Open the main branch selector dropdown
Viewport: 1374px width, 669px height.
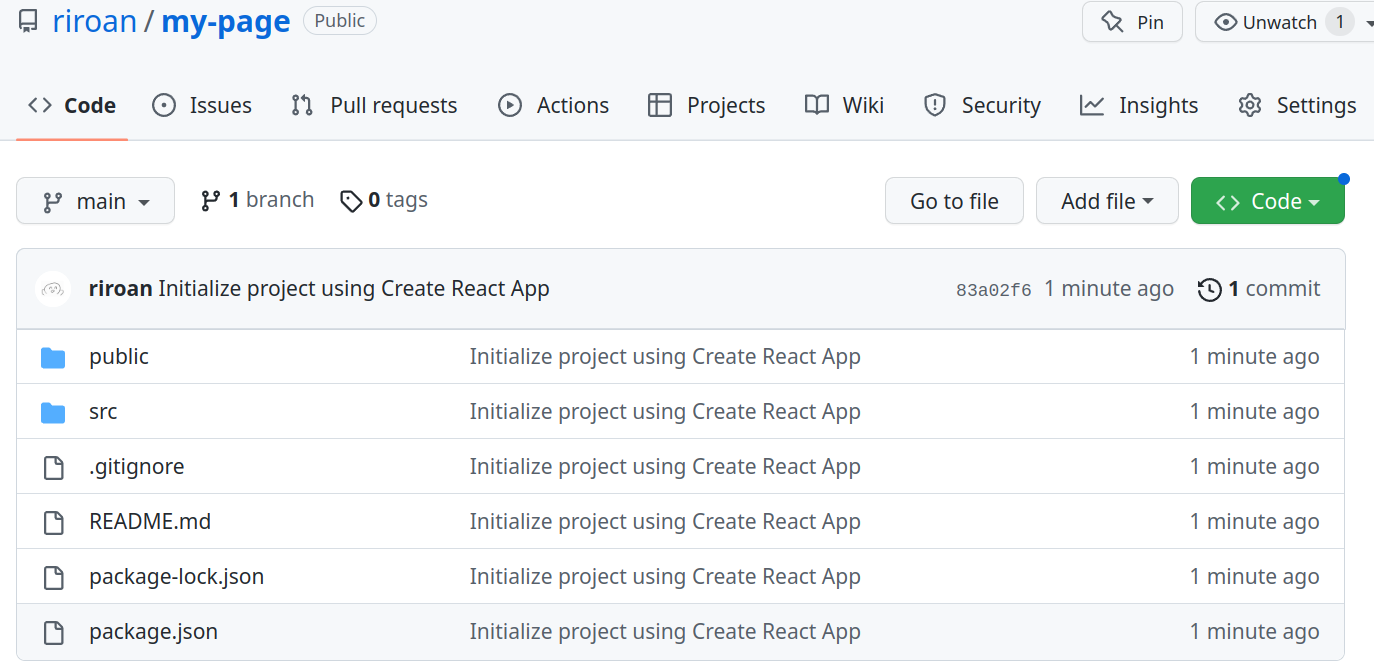tap(96, 201)
